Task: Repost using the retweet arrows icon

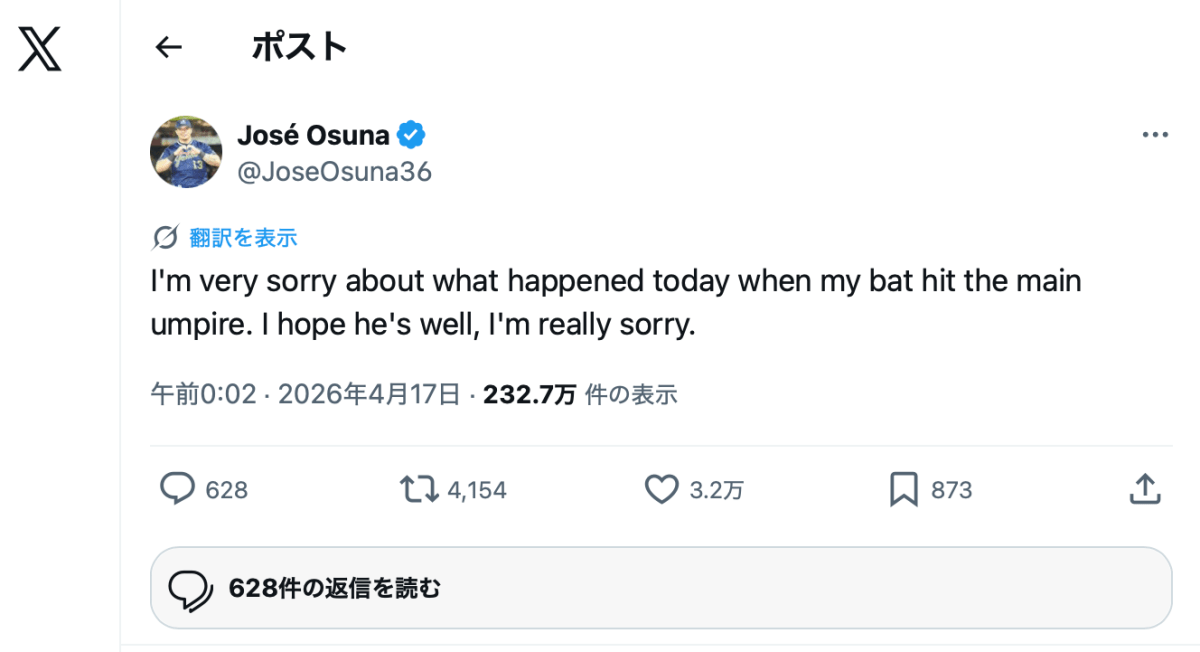Action: (x=418, y=489)
